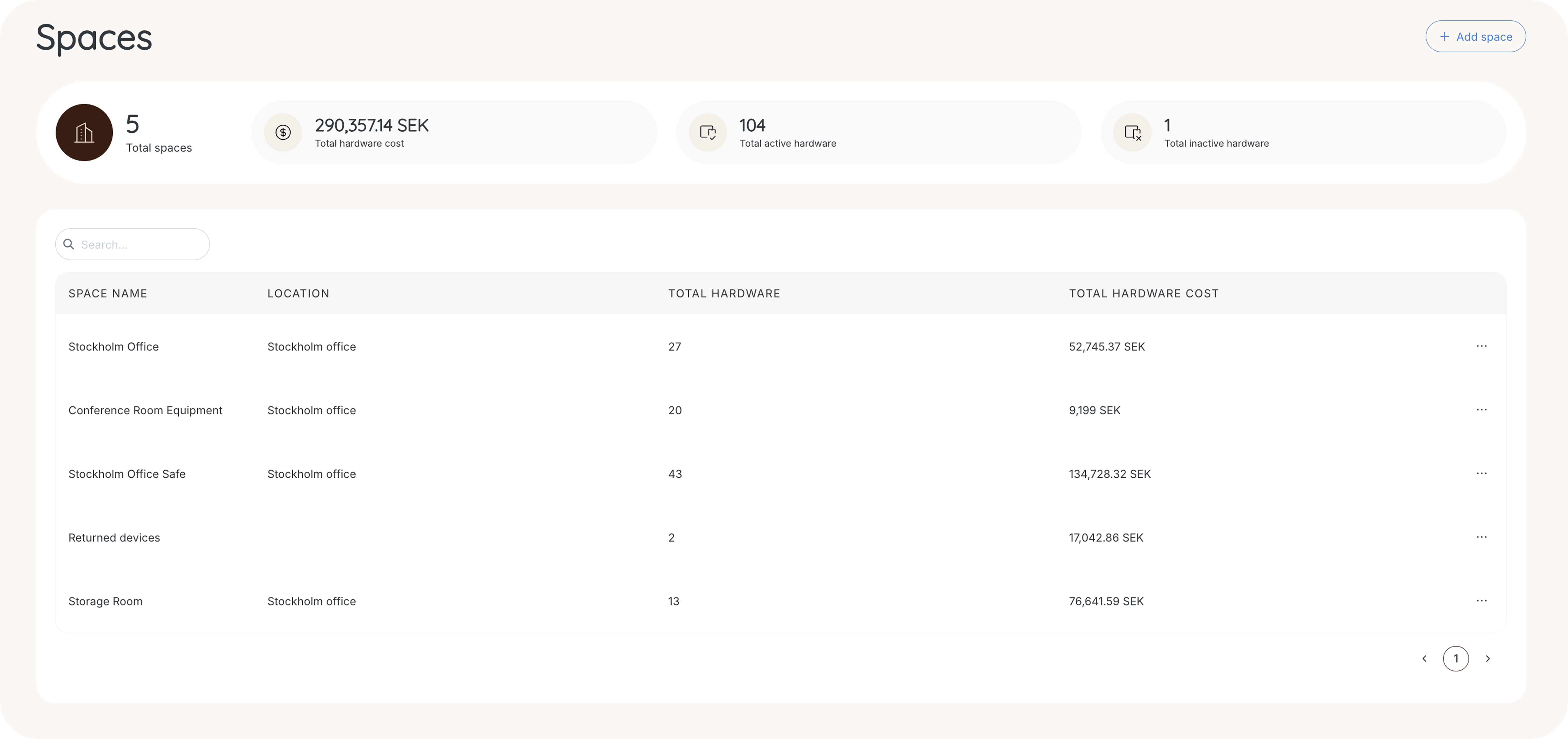Screen dimensions: 1568x739
Task: Open the three-dot menu for Stockholm Office
Action: coord(1481,346)
